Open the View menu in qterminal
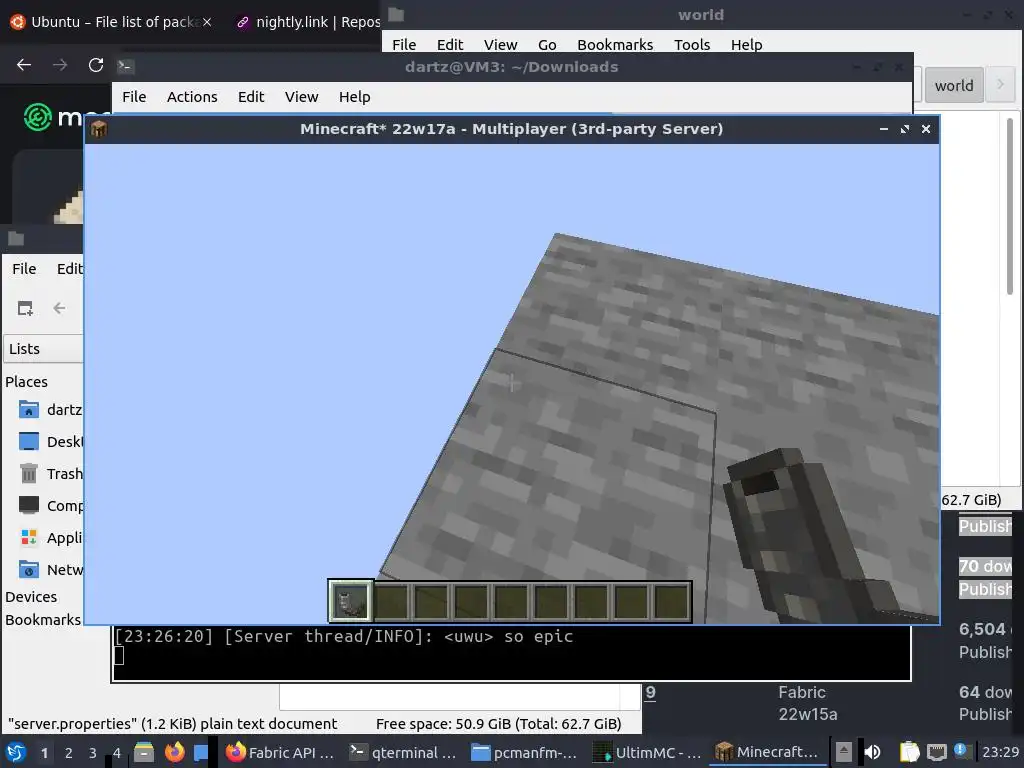This screenshot has width=1024, height=768. click(301, 97)
